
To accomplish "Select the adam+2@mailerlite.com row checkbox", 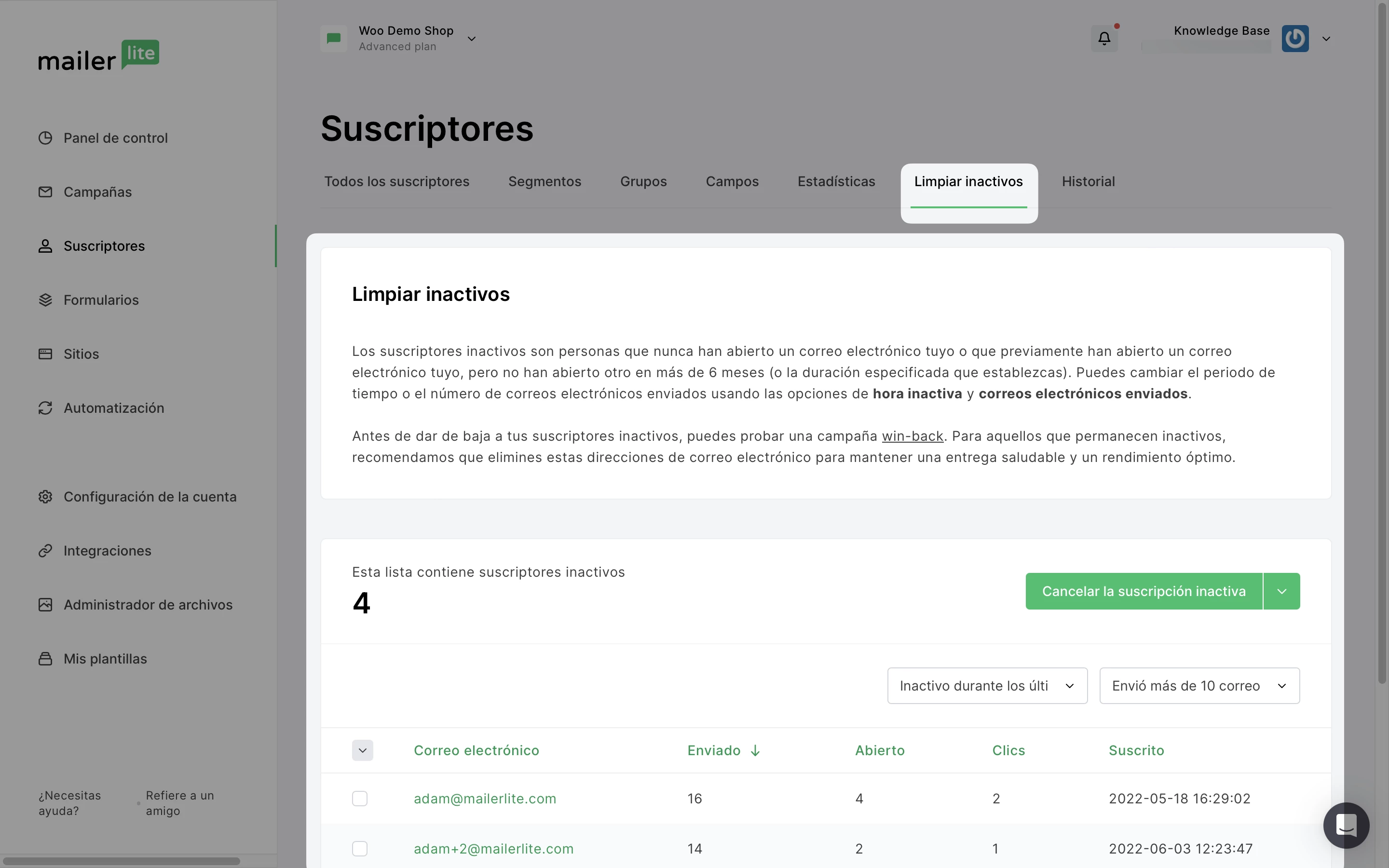I will (360, 849).
